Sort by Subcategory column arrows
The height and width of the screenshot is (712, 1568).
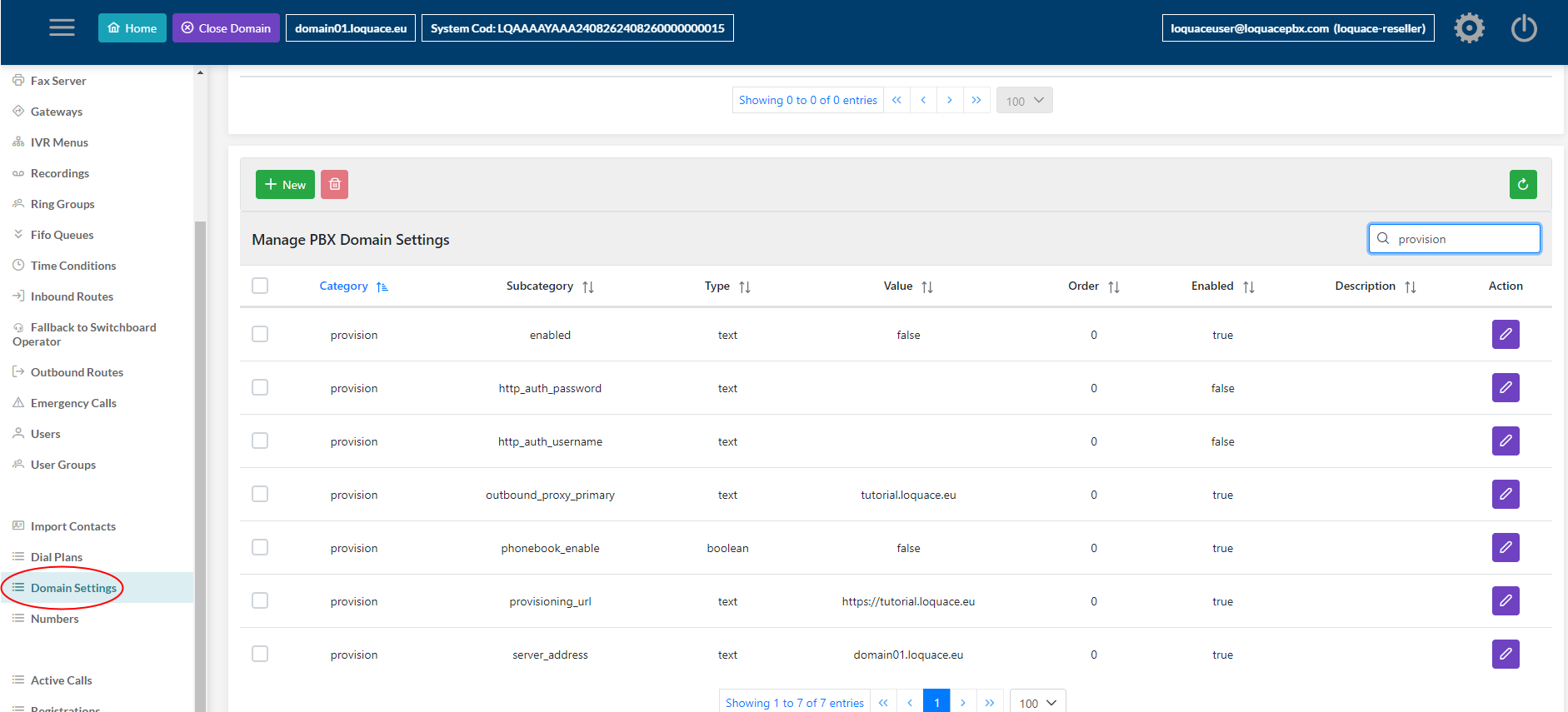coord(588,286)
